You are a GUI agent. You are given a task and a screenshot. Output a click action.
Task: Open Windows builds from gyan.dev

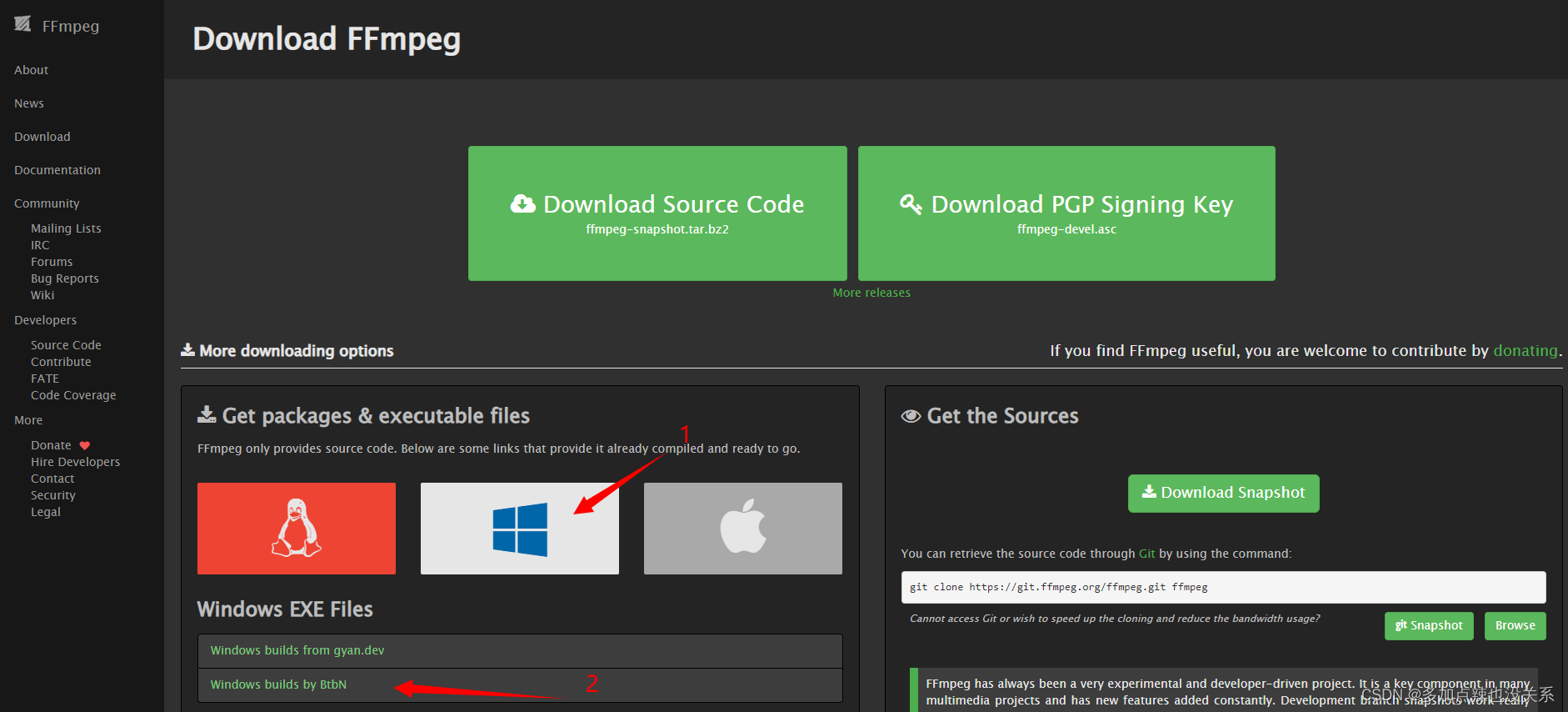[297, 650]
